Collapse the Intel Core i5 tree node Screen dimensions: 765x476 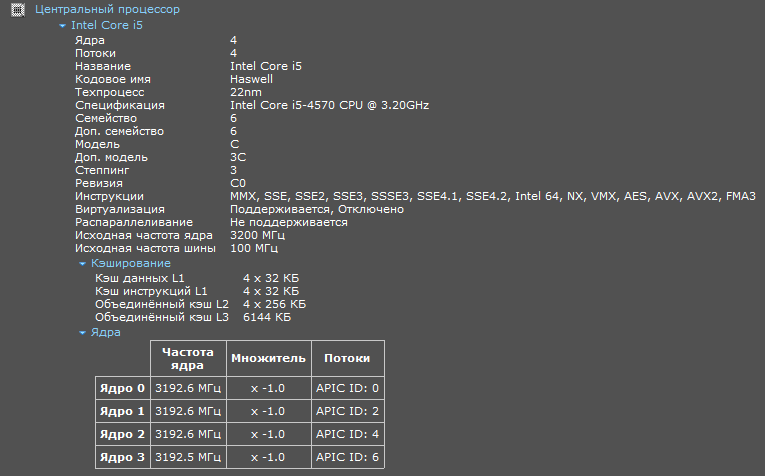62,25
